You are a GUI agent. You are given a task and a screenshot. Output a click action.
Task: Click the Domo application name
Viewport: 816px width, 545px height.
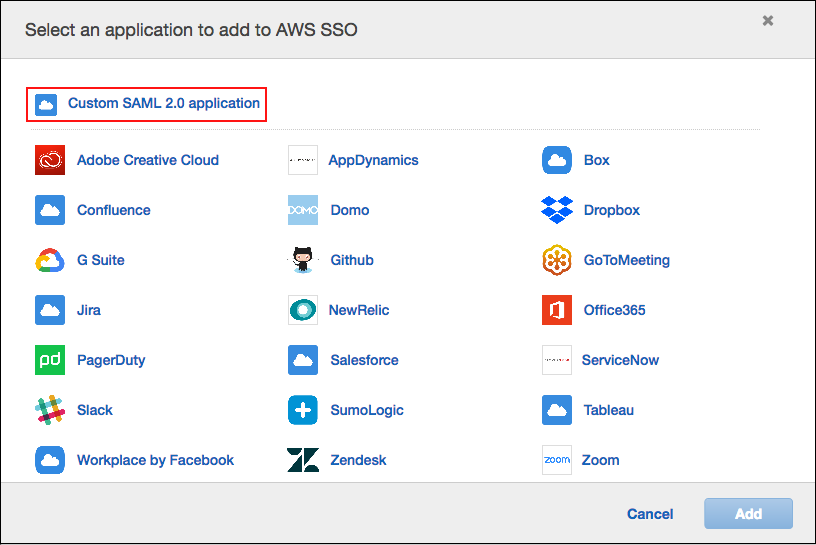tap(350, 210)
